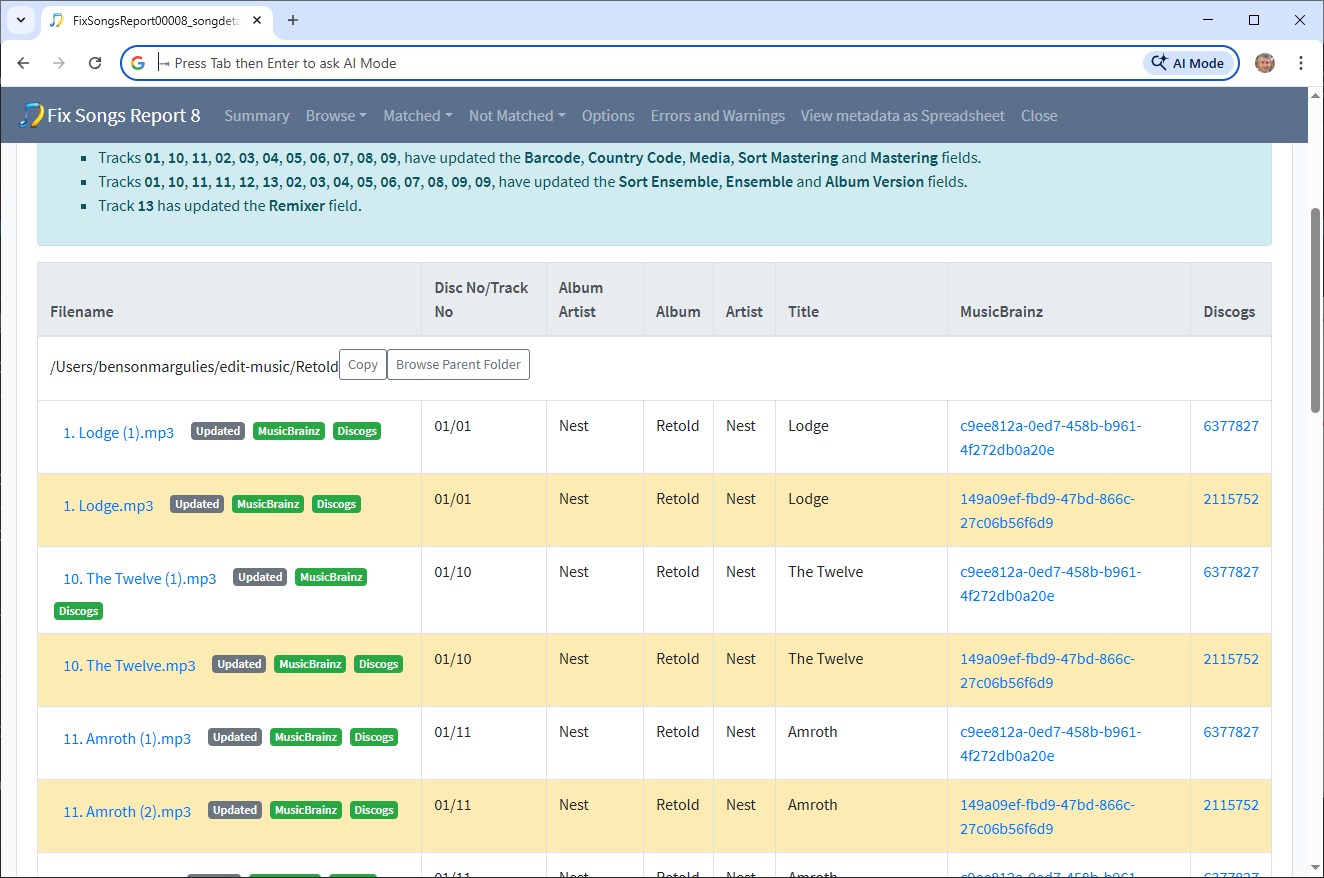
Task: Expand the Browse dropdown menu
Action: click(x=336, y=116)
